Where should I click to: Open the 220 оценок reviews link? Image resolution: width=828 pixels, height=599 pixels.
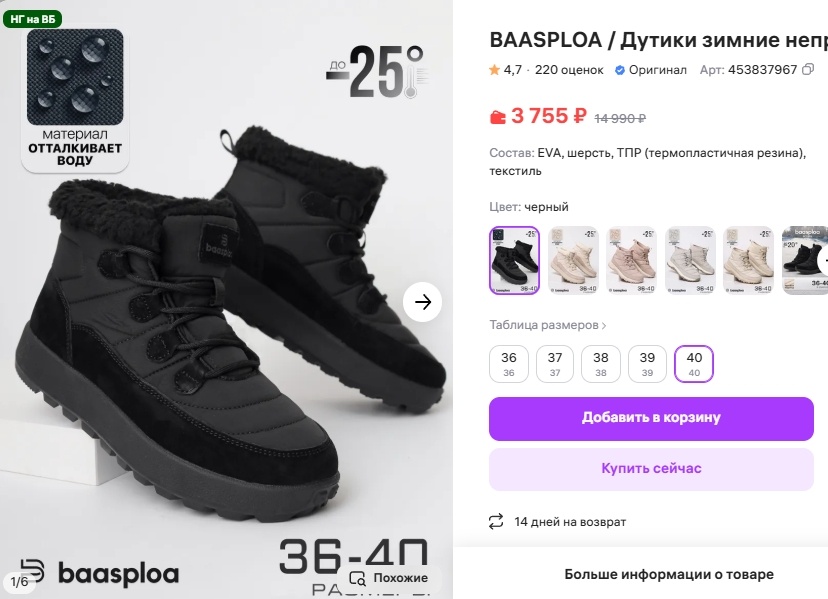(x=569, y=70)
